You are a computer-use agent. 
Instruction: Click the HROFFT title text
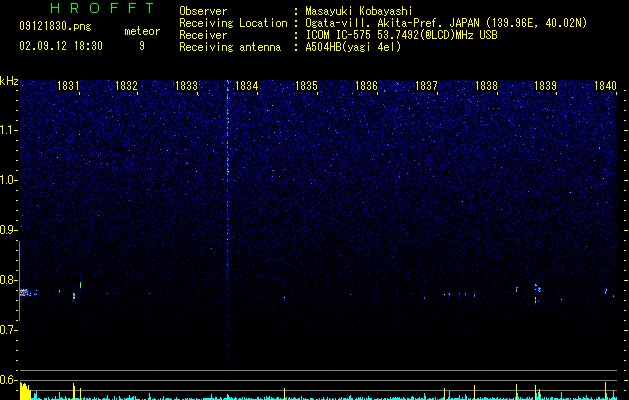[102, 8]
